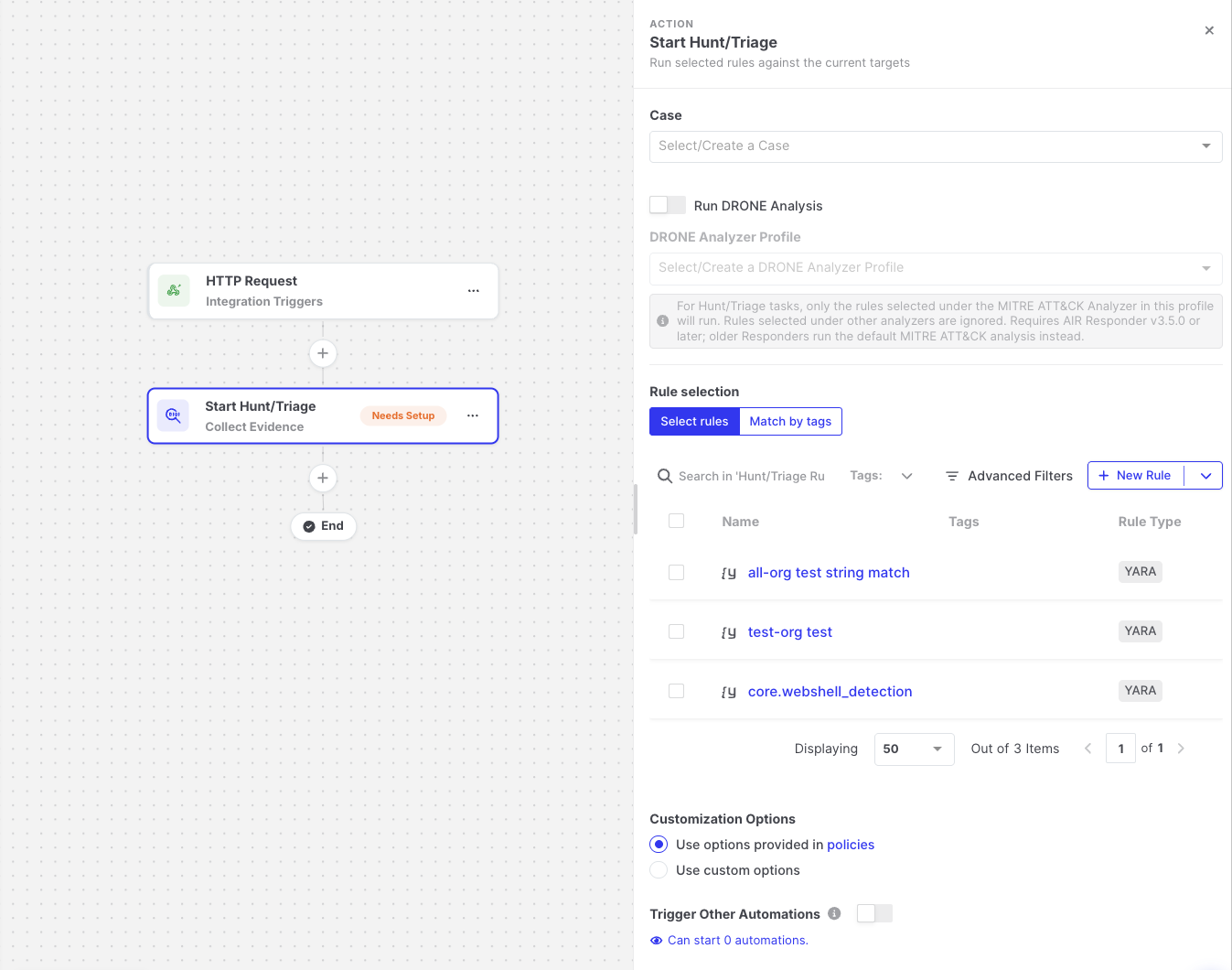Focus the Hunt/Triage rules search field

pos(752,476)
